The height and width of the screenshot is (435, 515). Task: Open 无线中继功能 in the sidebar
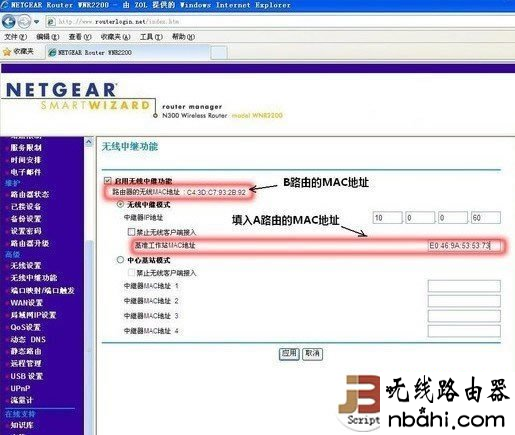34,278
